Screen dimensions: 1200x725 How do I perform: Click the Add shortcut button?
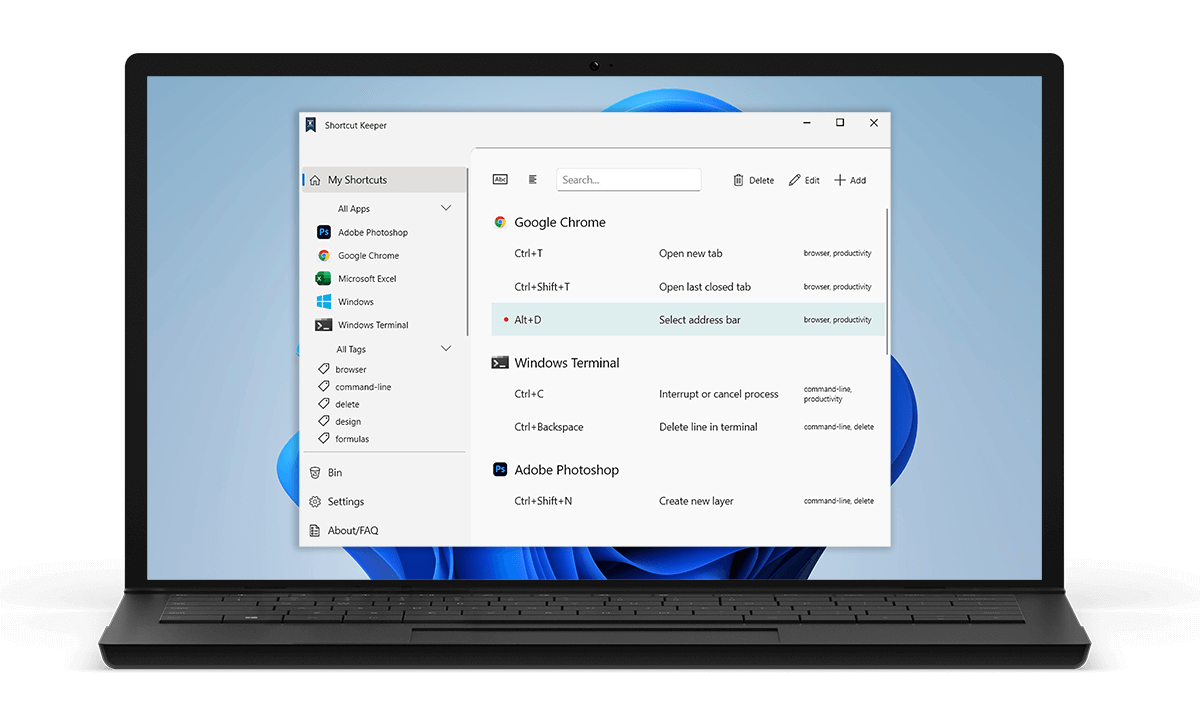click(x=850, y=181)
